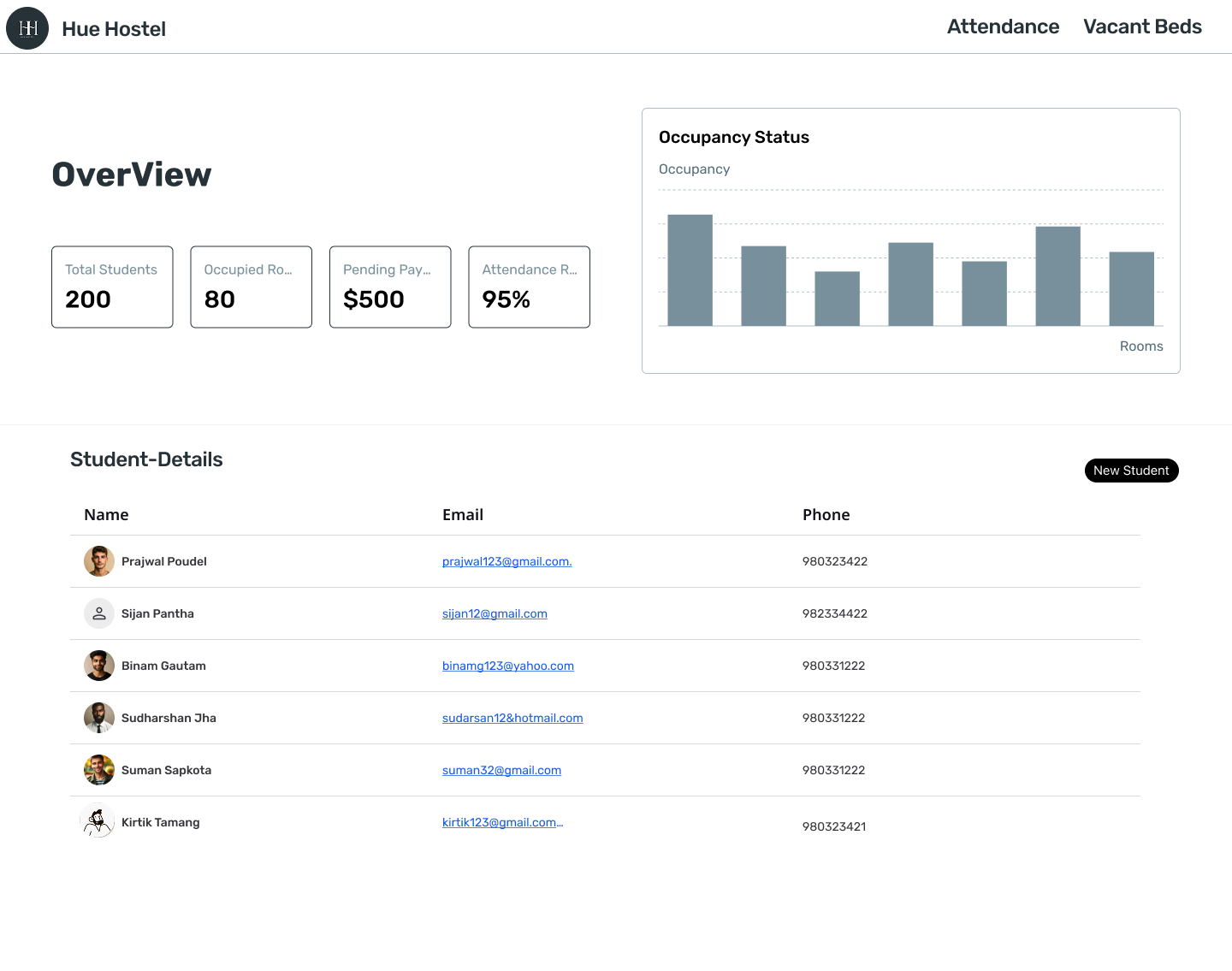Click Sudharshan Jha's avatar photo
The image size is (1232, 971).
99,718
